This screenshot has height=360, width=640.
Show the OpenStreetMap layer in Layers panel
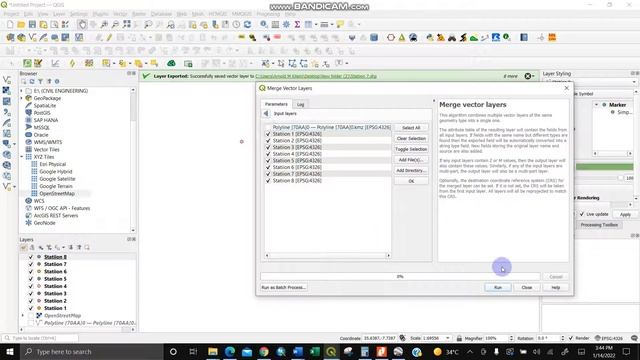31,316
